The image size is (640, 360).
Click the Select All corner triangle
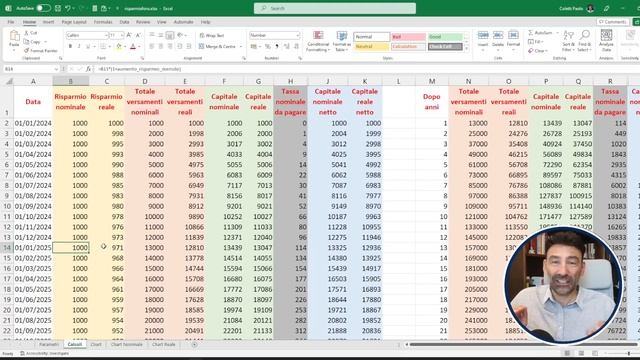point(8,82)
